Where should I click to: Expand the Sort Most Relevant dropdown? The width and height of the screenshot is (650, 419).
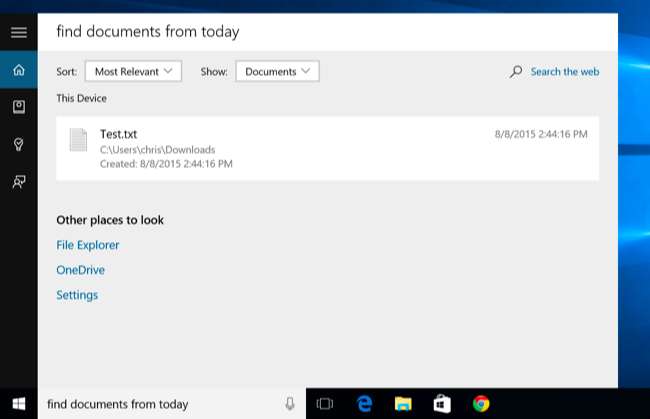[133, 71]
